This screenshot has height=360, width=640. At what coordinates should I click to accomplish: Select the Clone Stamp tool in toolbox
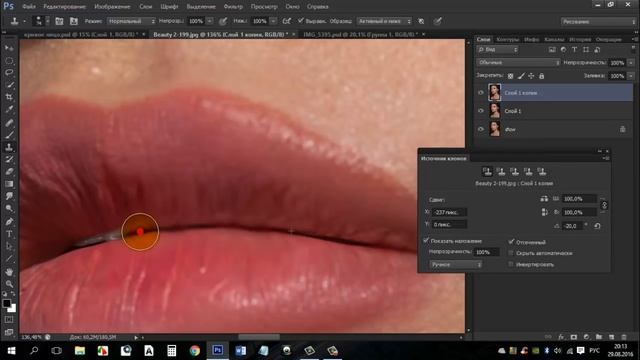[x=9, y=147]
